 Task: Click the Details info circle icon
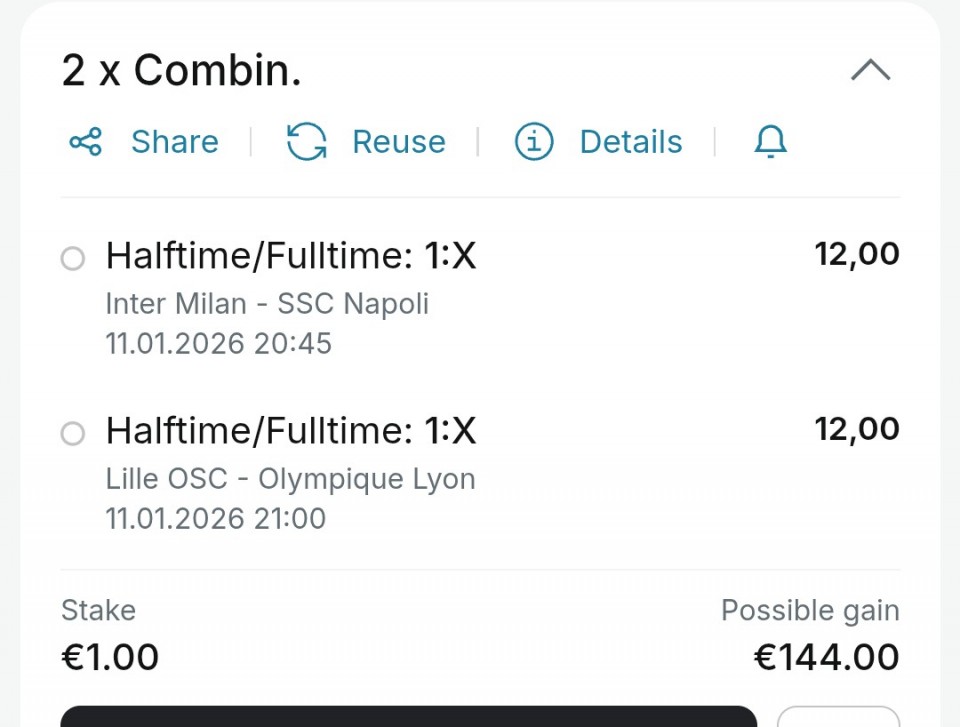point(534,142)
